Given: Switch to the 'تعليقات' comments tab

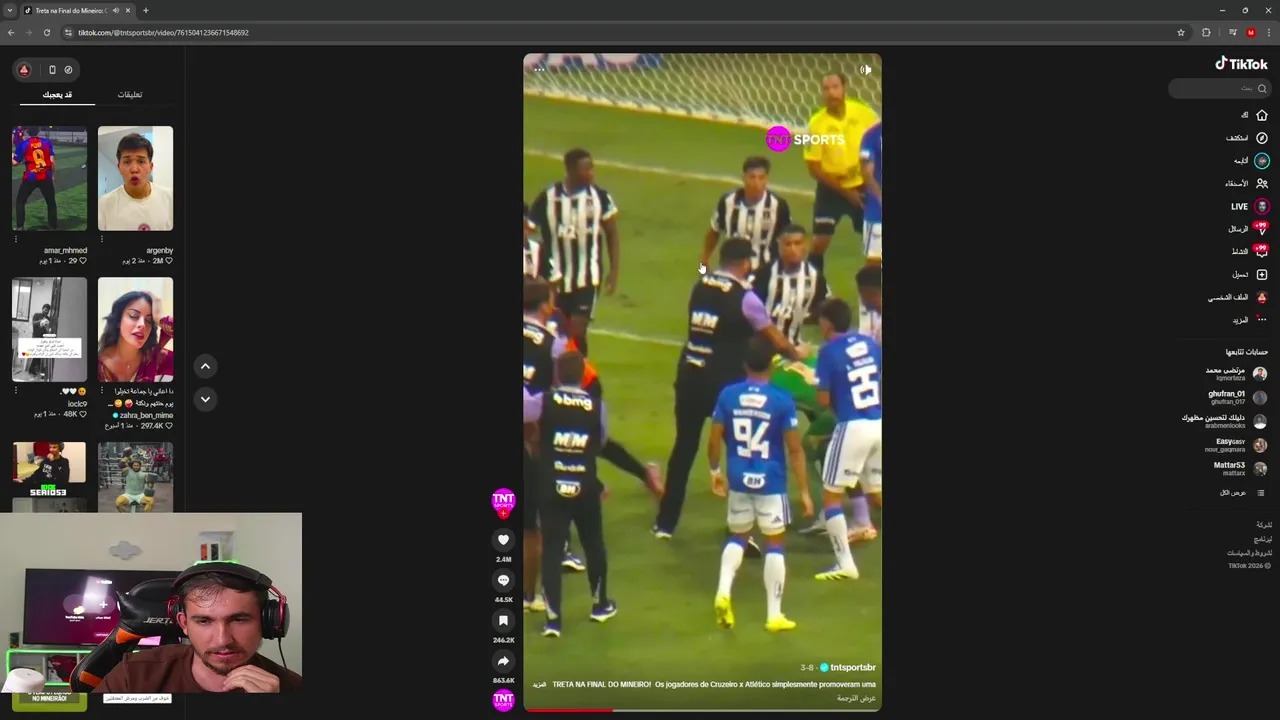Looking at the screenshot, I should point(130,95).
